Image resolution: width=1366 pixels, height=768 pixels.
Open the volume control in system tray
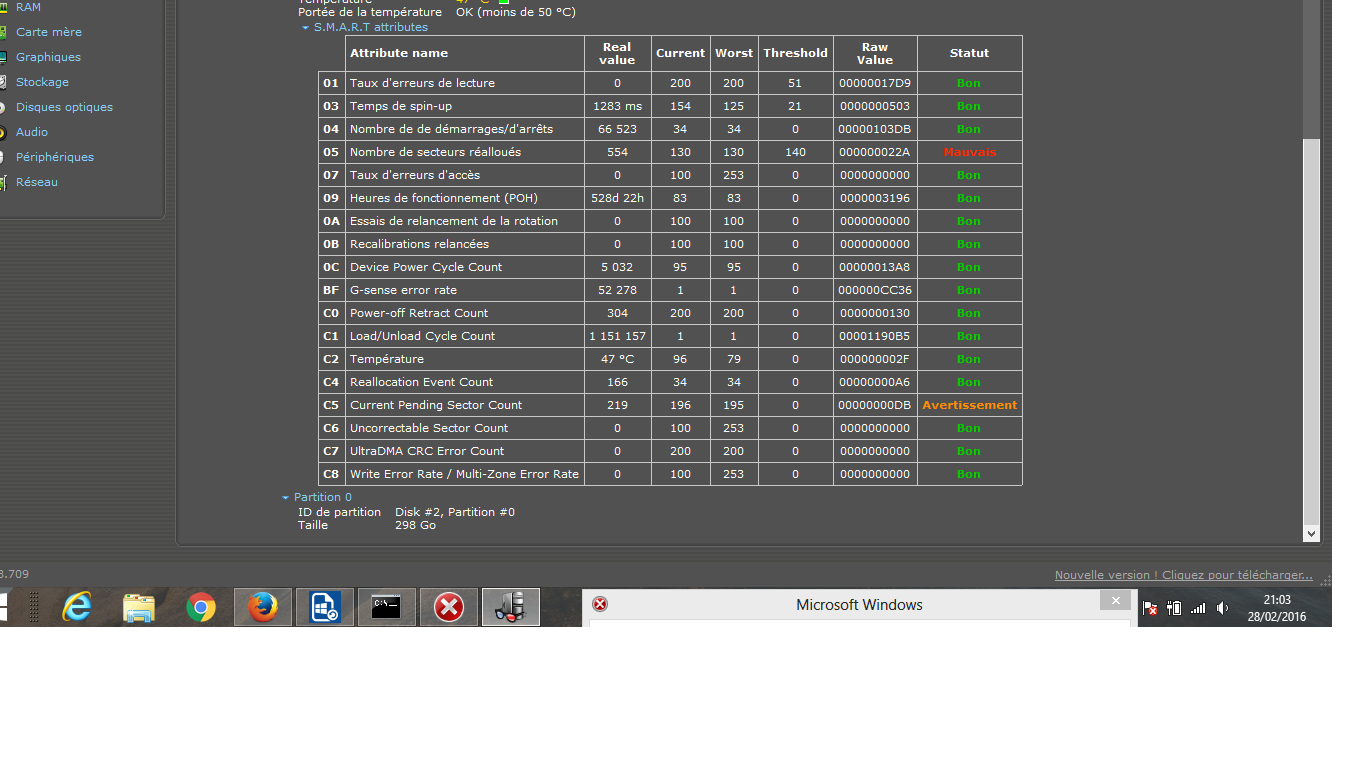coord(1222,608)
